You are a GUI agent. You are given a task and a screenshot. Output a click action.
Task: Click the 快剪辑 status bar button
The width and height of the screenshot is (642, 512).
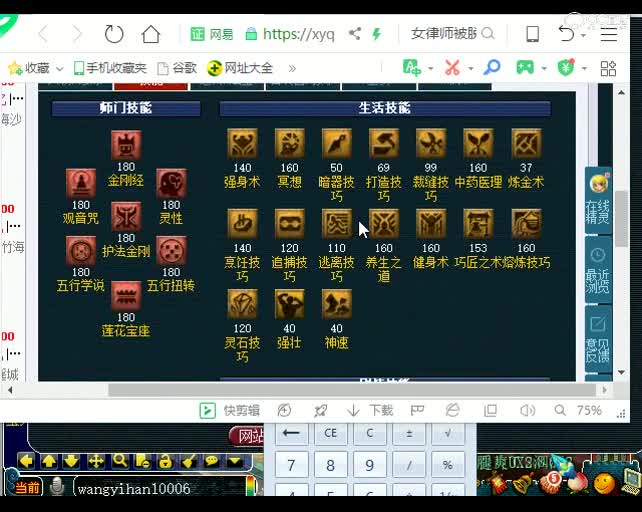(229, 410)
